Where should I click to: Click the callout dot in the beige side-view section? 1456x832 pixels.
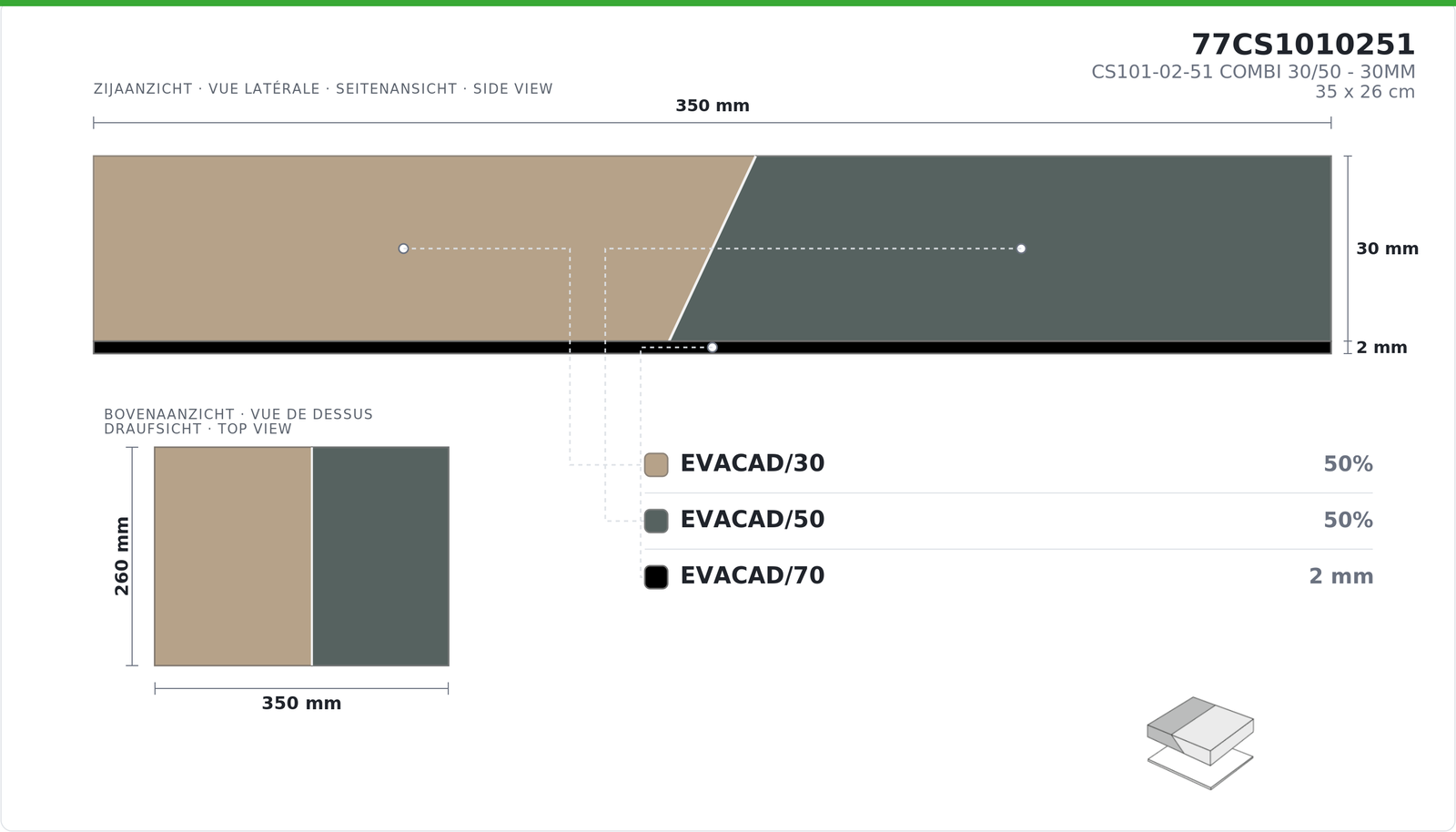(x=403, y=249)
